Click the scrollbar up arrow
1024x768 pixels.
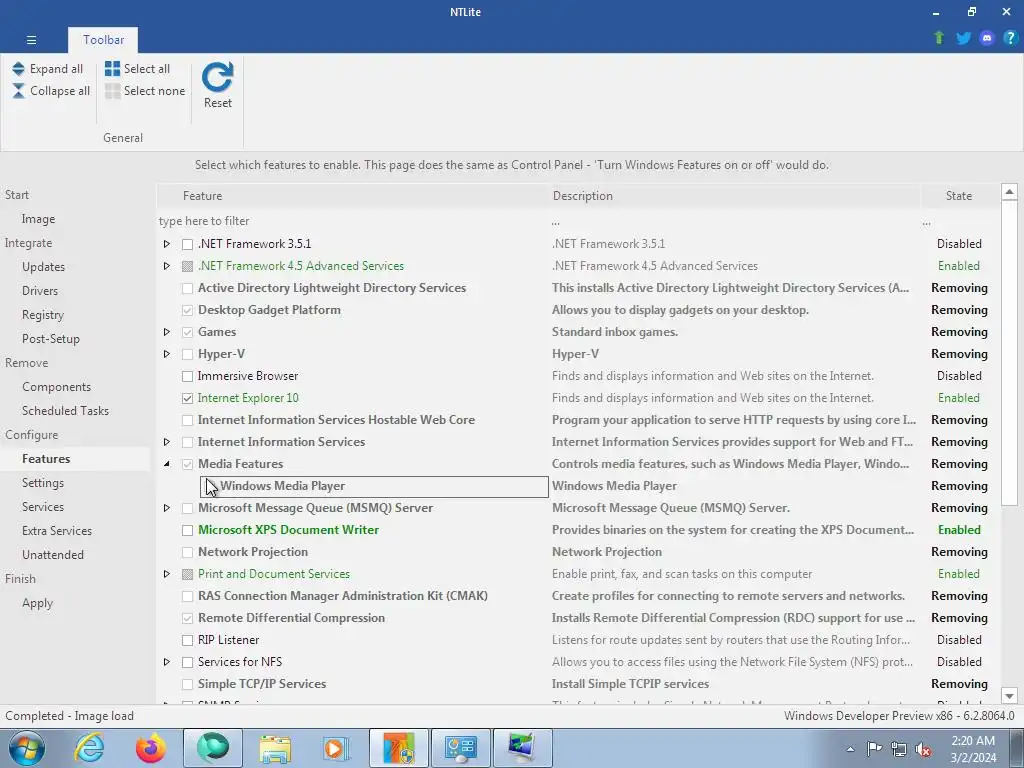1009,192
